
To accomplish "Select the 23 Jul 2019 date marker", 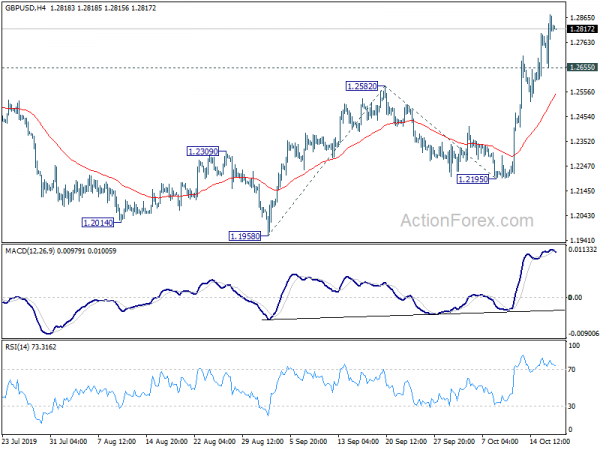I will tap(19, 441).
